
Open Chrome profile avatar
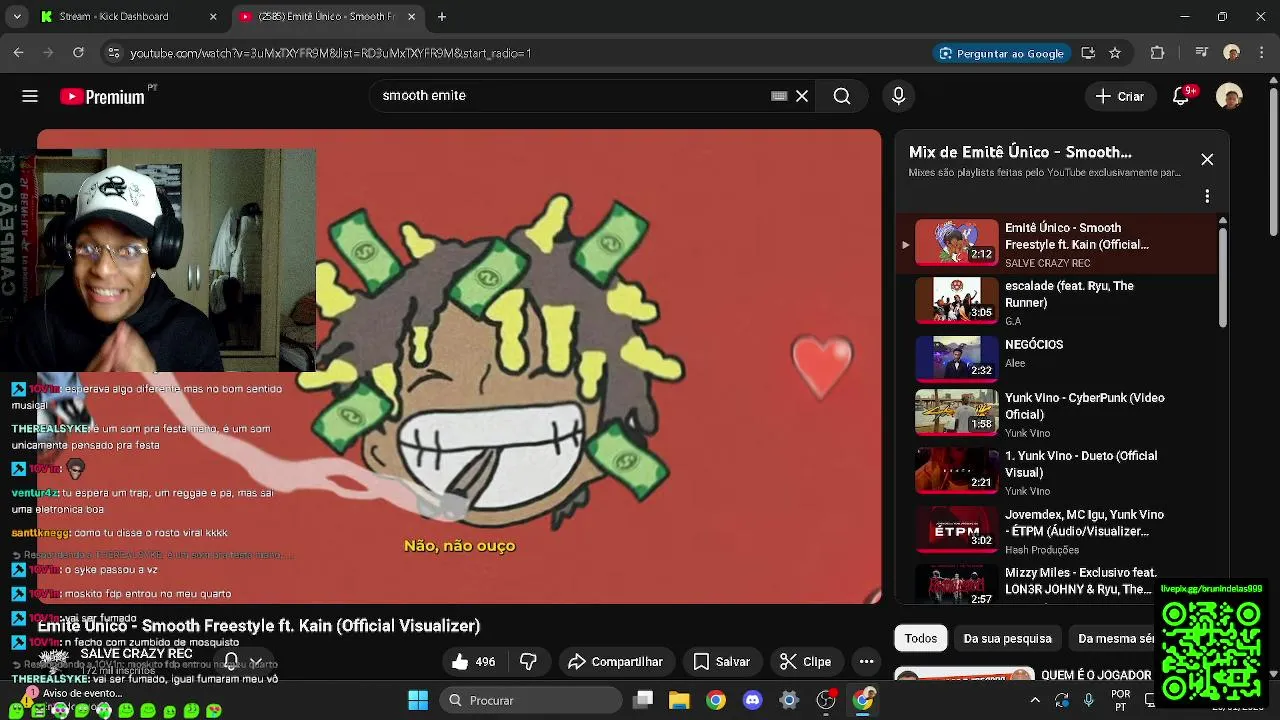tap(1232, 53)
